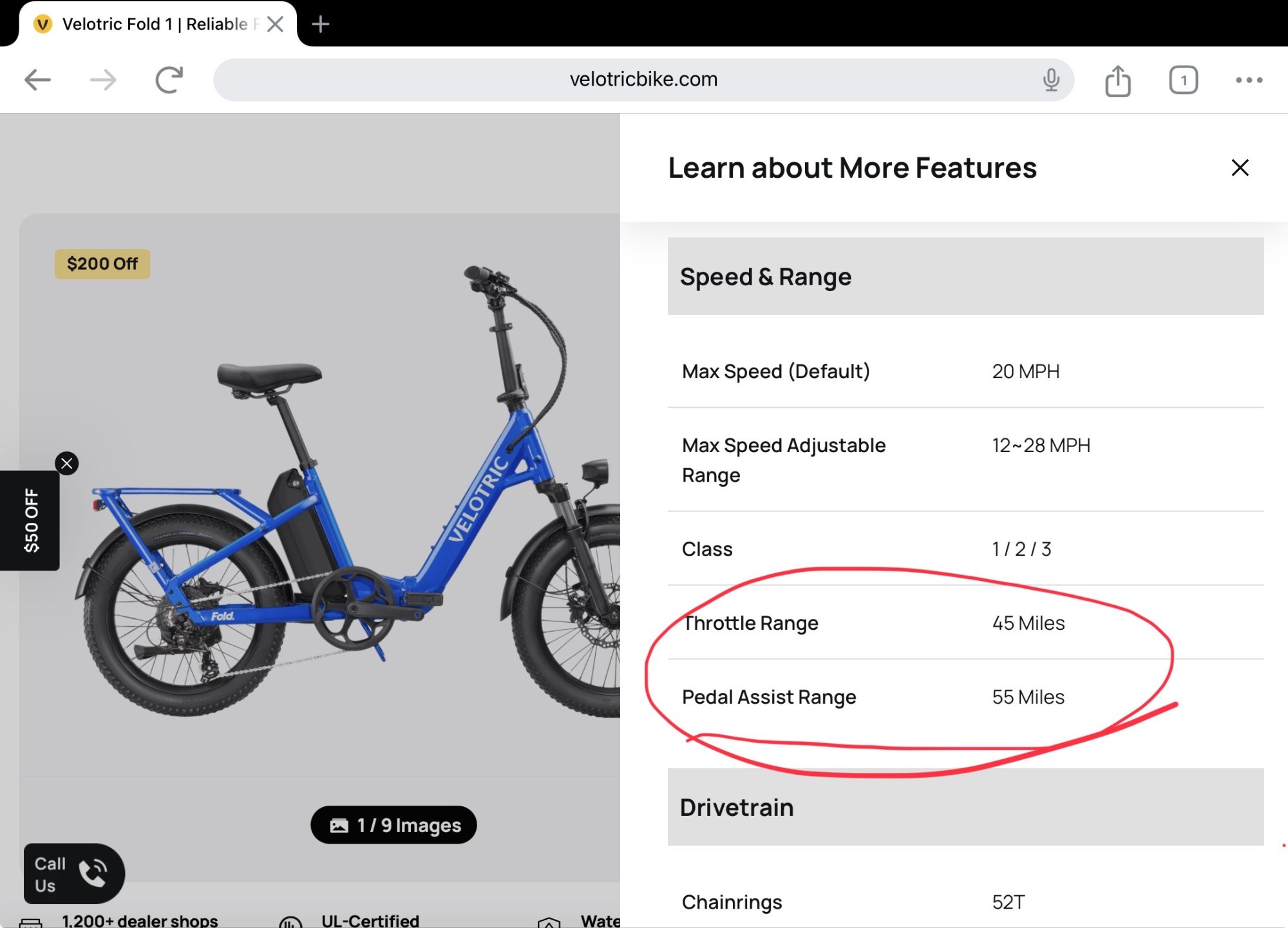Click the forward navigation arrow
Viewport: 1288px width, 928px height.
point(103,80)
